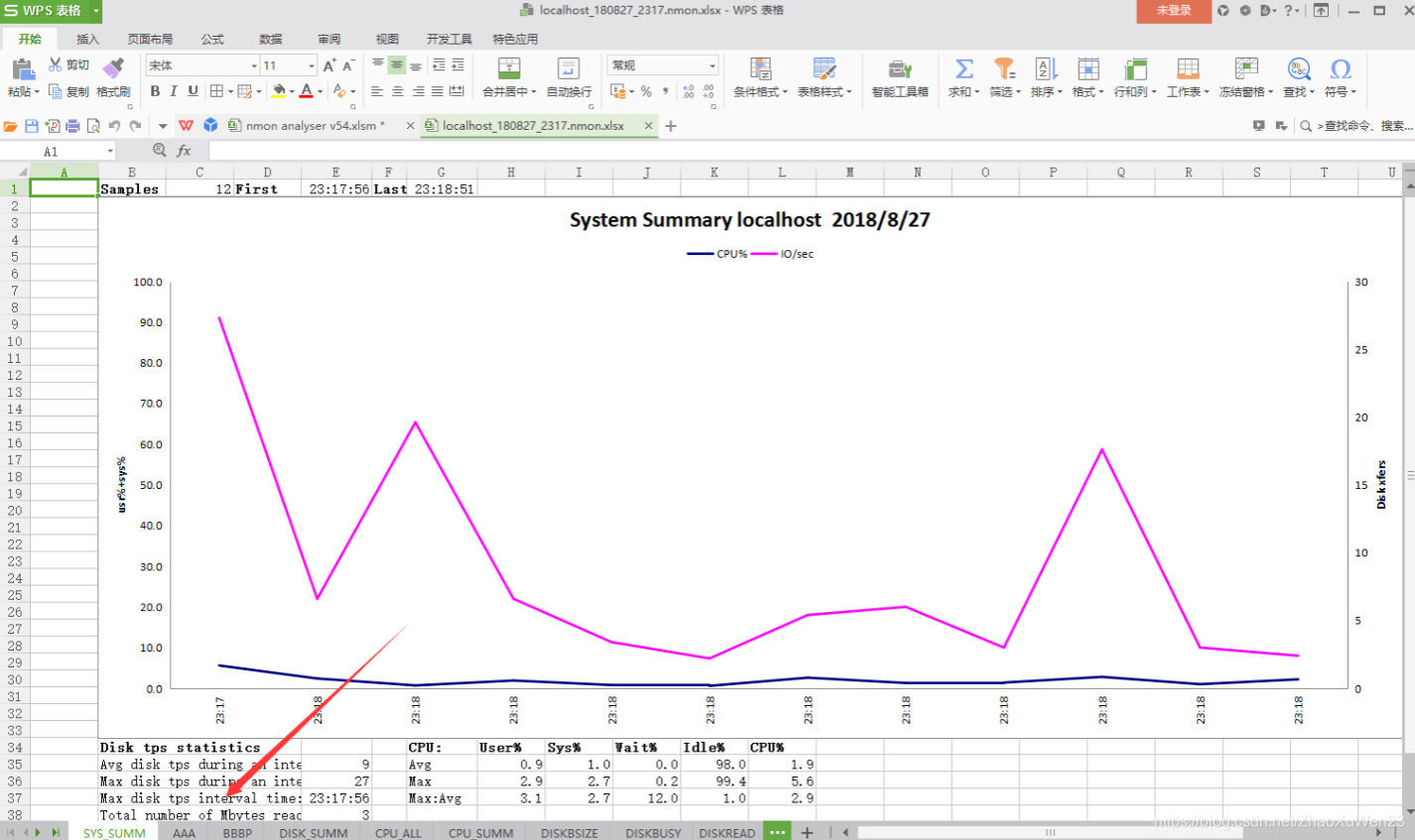Open the 页面布局 (Page Layout) ribbon tab
The width and height of the screenshot is (1415, 840).
[150, 39]
